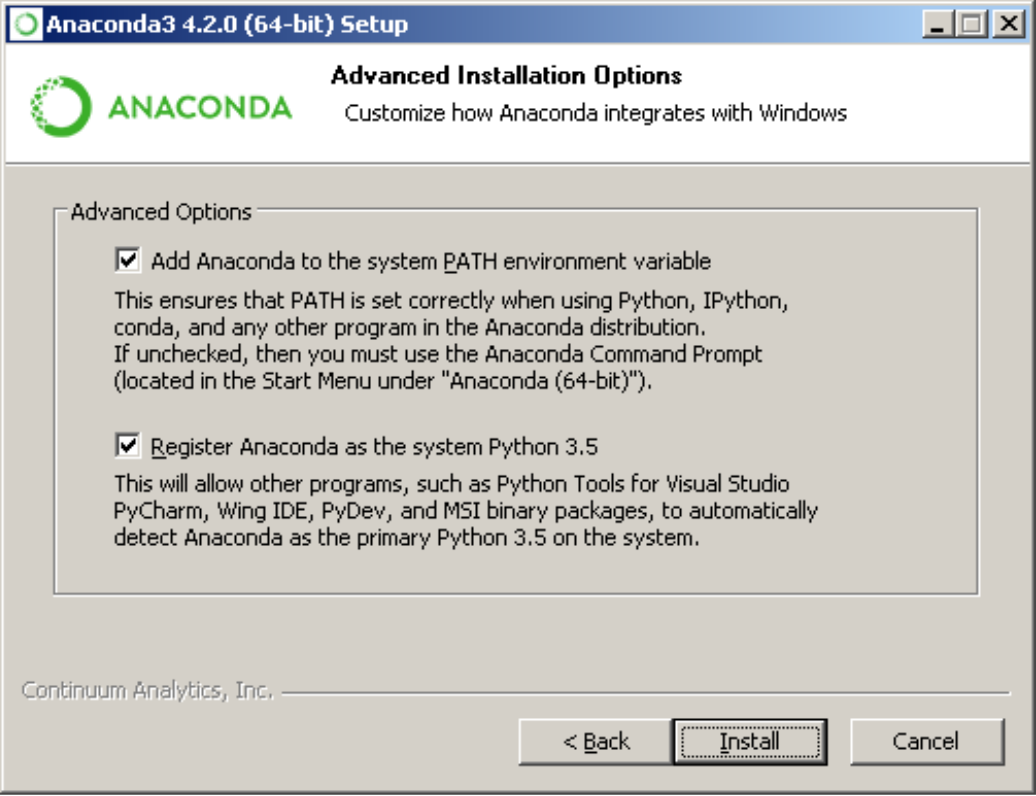This screenshot has height=796, width=1036.
Task: Click the 'Add Anaconda to the system PATH' label
Action: pyautogui.click(x=431, y=262)
